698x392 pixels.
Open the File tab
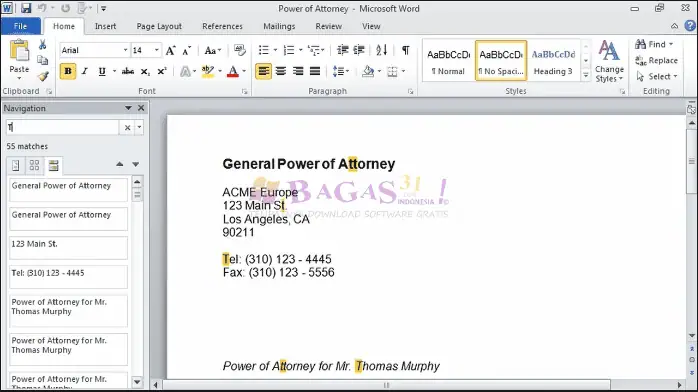tap(20, 26)
